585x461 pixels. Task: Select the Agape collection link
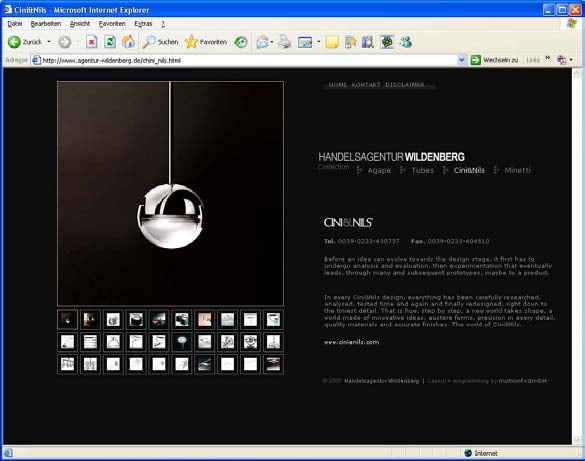pyautogui.click(x=379, y=170)
